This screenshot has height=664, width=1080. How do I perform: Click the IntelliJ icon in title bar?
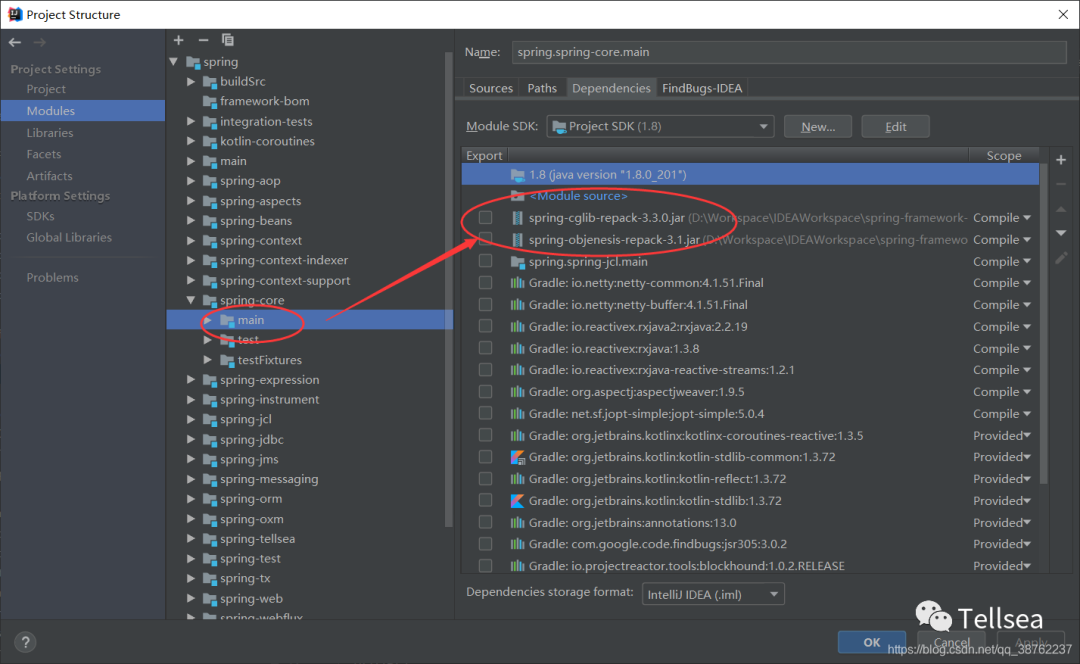(x=14, y=14)
